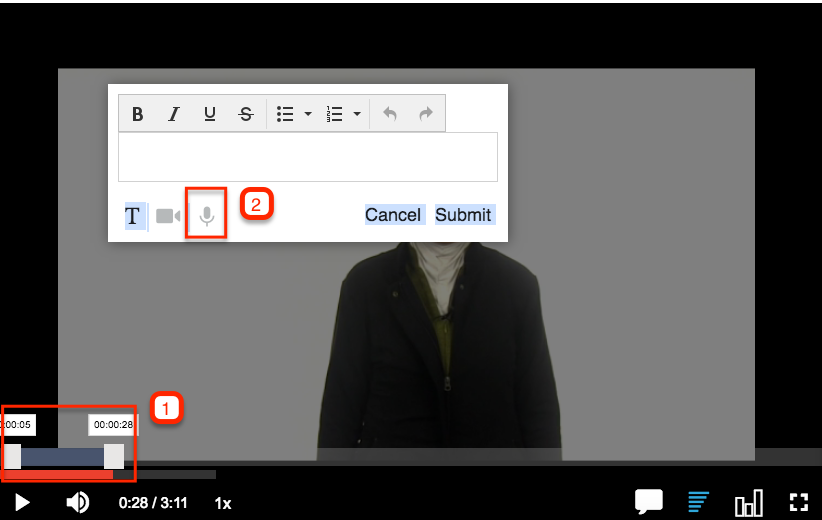Insert a numbered list

click(x=335, y=114)
